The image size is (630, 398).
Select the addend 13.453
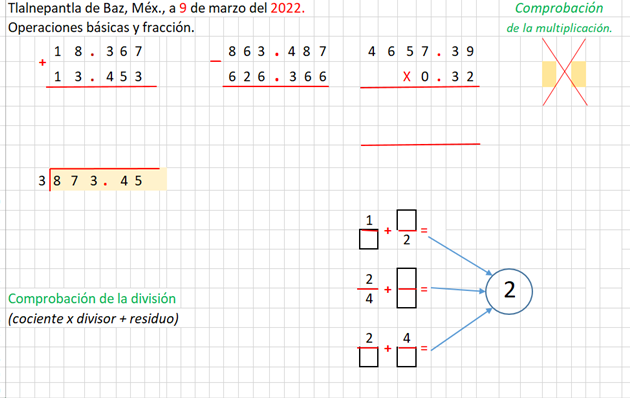tap(98, 76)
